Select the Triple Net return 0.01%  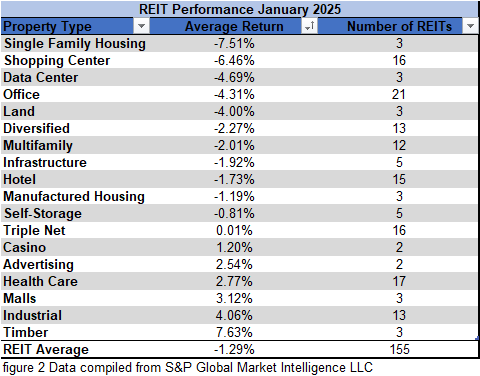[x=234, y=231]
